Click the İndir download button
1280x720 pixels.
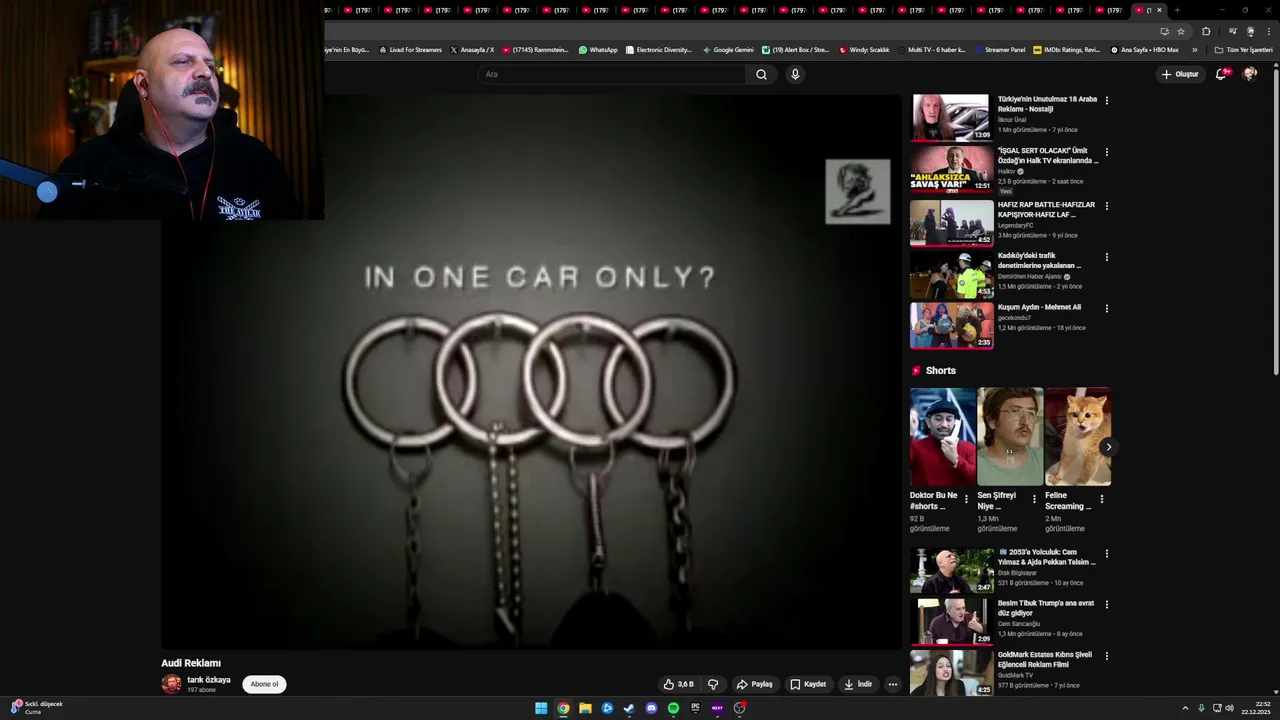858,684
